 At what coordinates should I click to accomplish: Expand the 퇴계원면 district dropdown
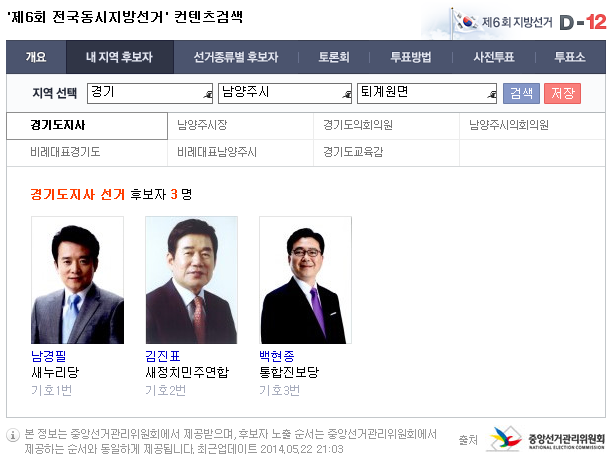[x=427, y=93]
